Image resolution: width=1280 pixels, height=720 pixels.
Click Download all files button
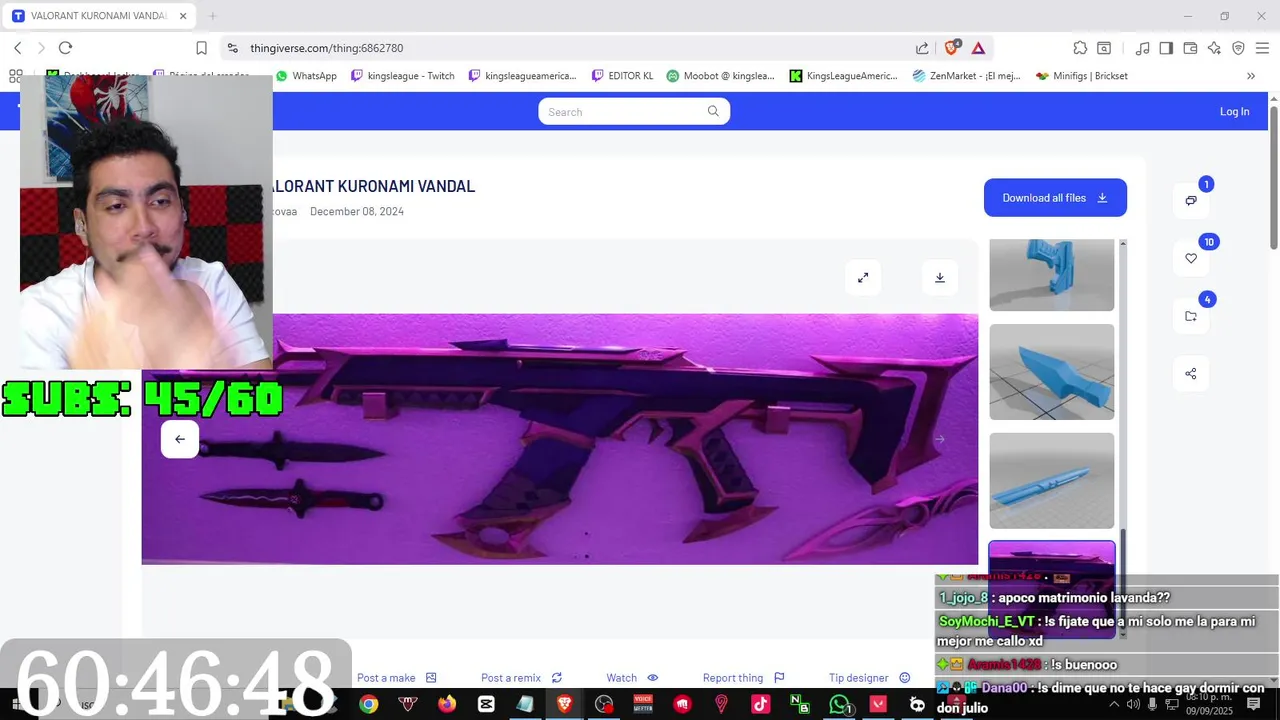tap(1055, 198)
